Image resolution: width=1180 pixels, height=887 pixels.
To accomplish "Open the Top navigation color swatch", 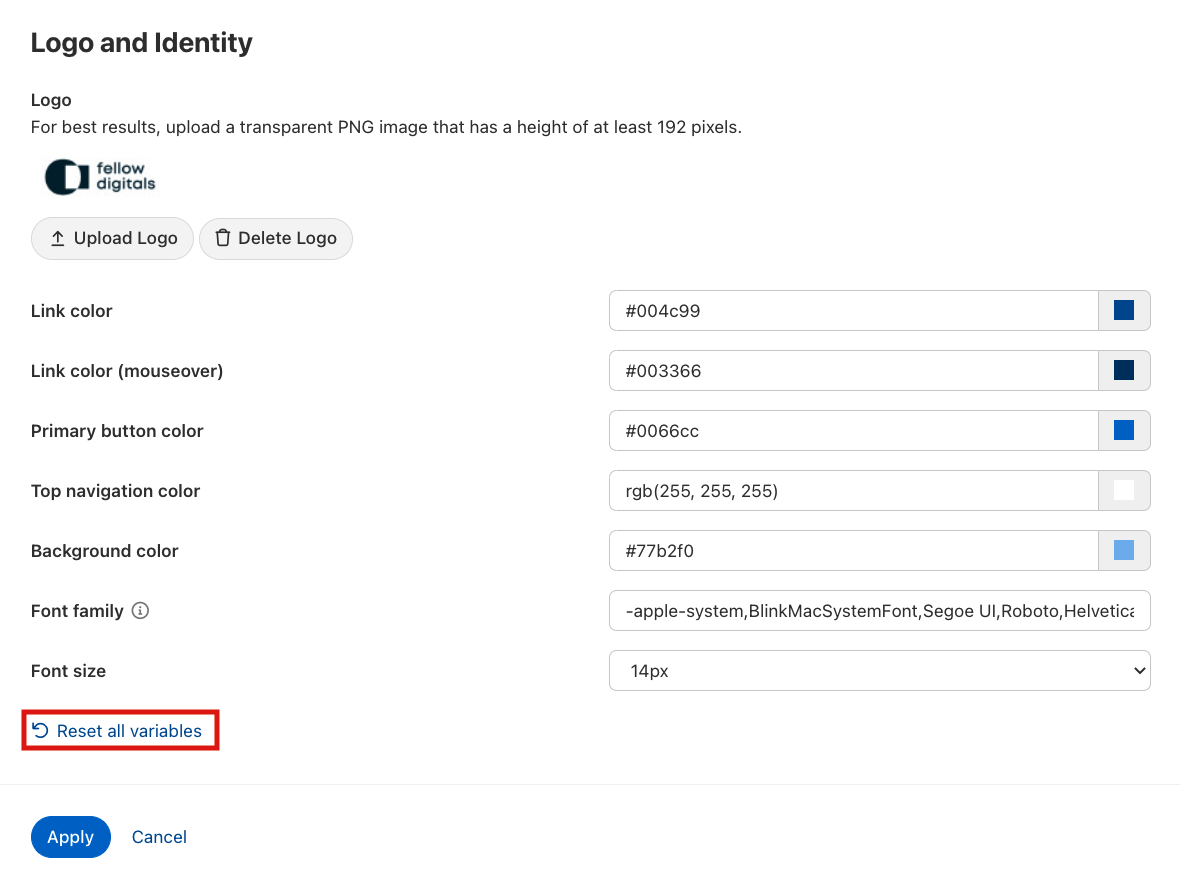I will point(1124,491).
